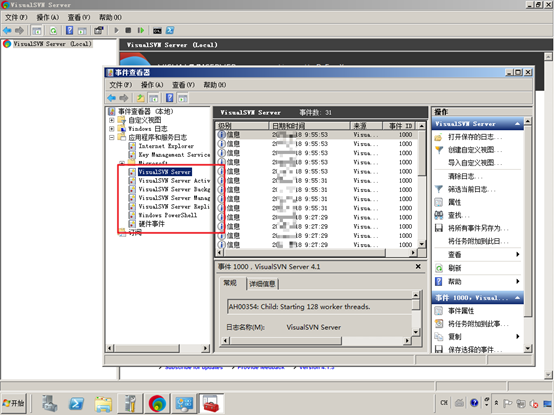Click event list vertical scrollbar down arrow

pyautogui.click(x=422, y=244)
